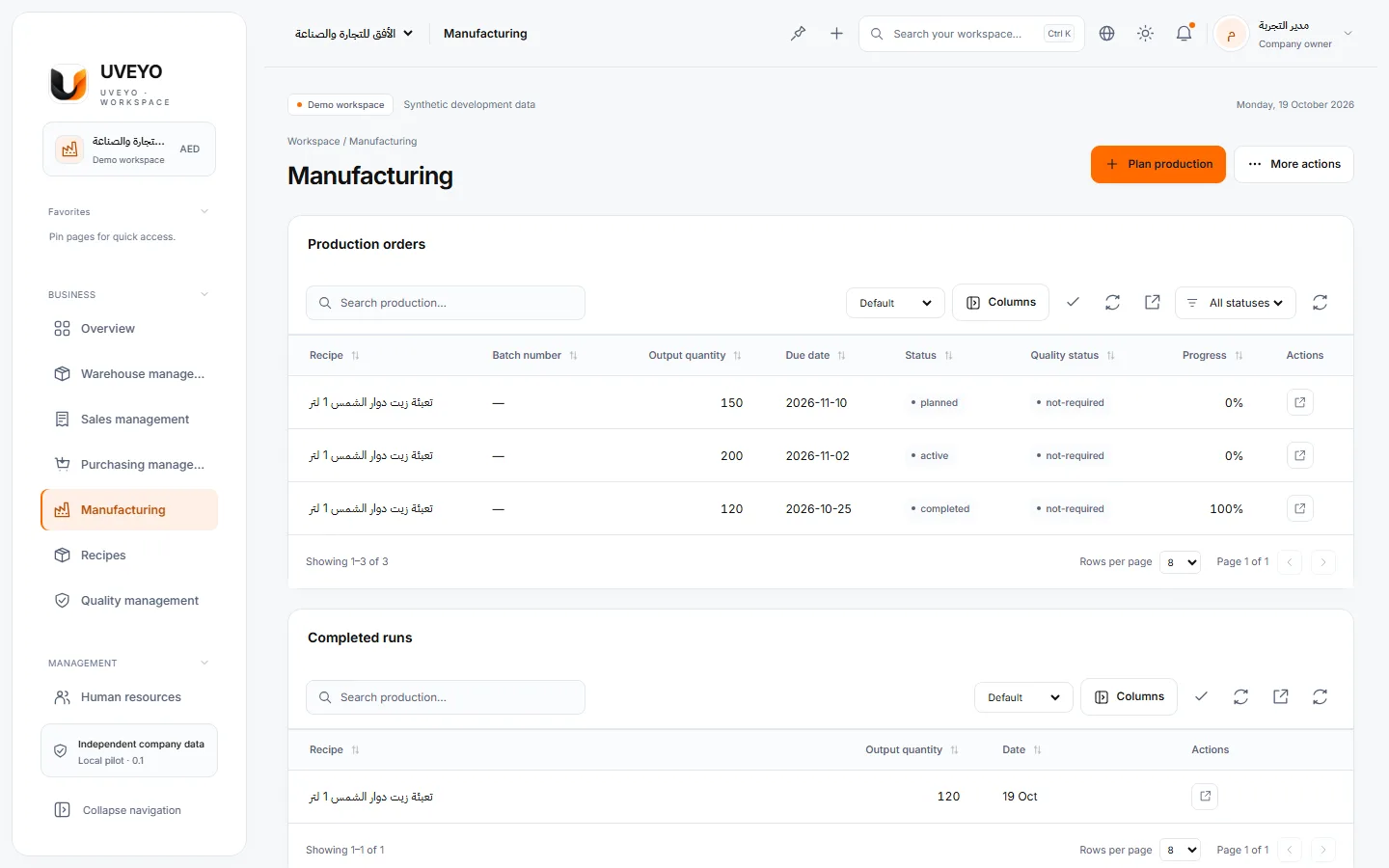The image size is (1389, 868).
Task: Open the Default view dropdown in Completed runs
Action: click(1023, 697)
